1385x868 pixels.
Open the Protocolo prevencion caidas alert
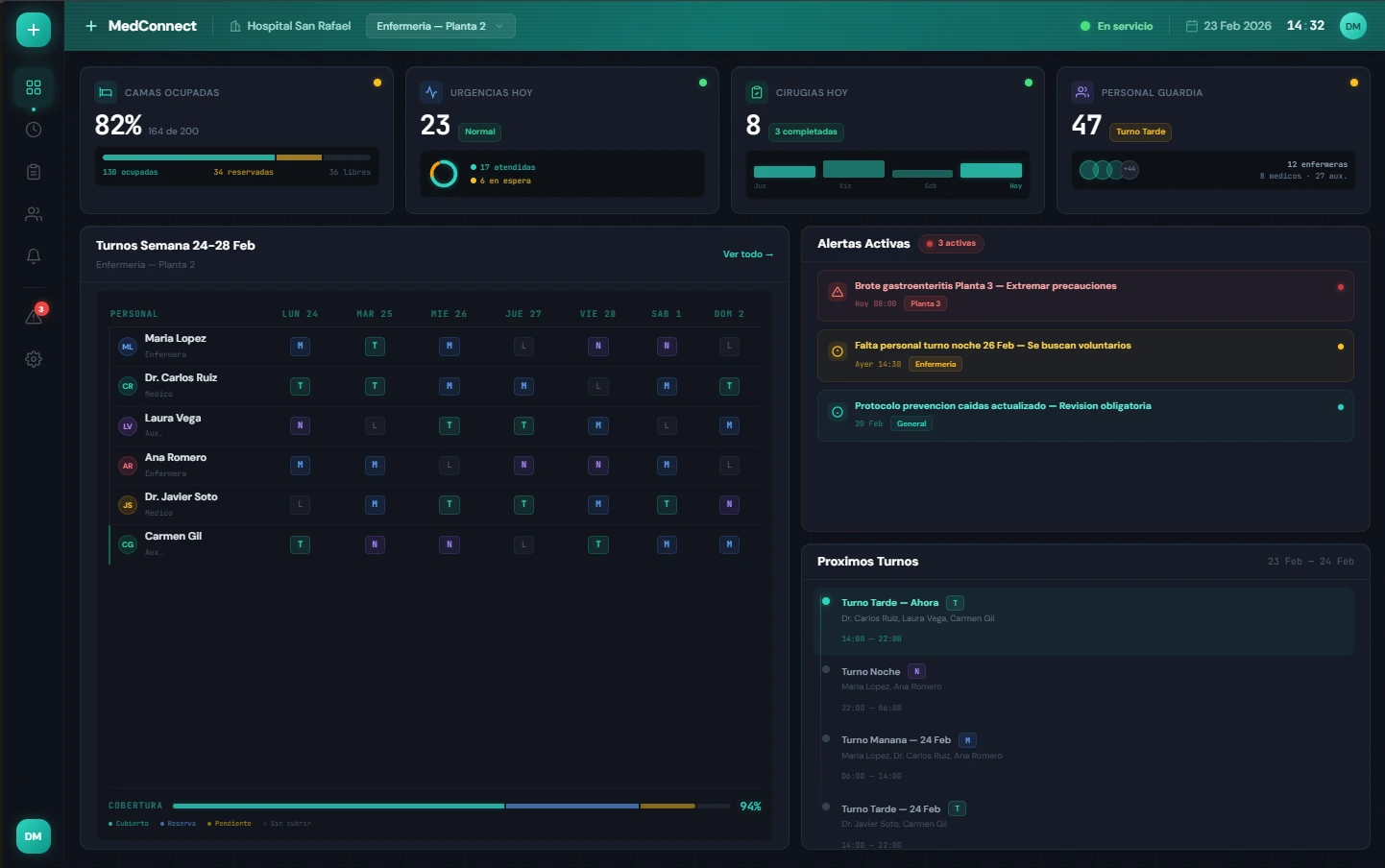pyautogui.click(x=1085, y=415)
